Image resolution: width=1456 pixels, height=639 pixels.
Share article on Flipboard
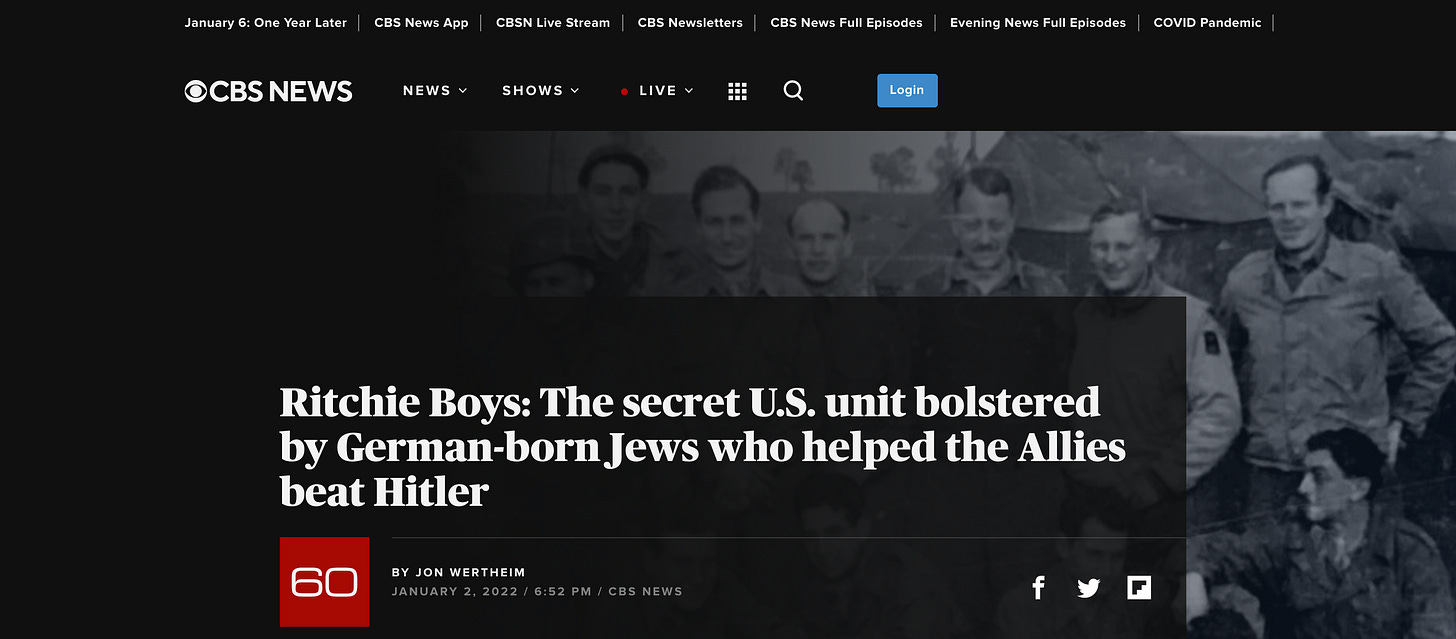(1139, 588)
